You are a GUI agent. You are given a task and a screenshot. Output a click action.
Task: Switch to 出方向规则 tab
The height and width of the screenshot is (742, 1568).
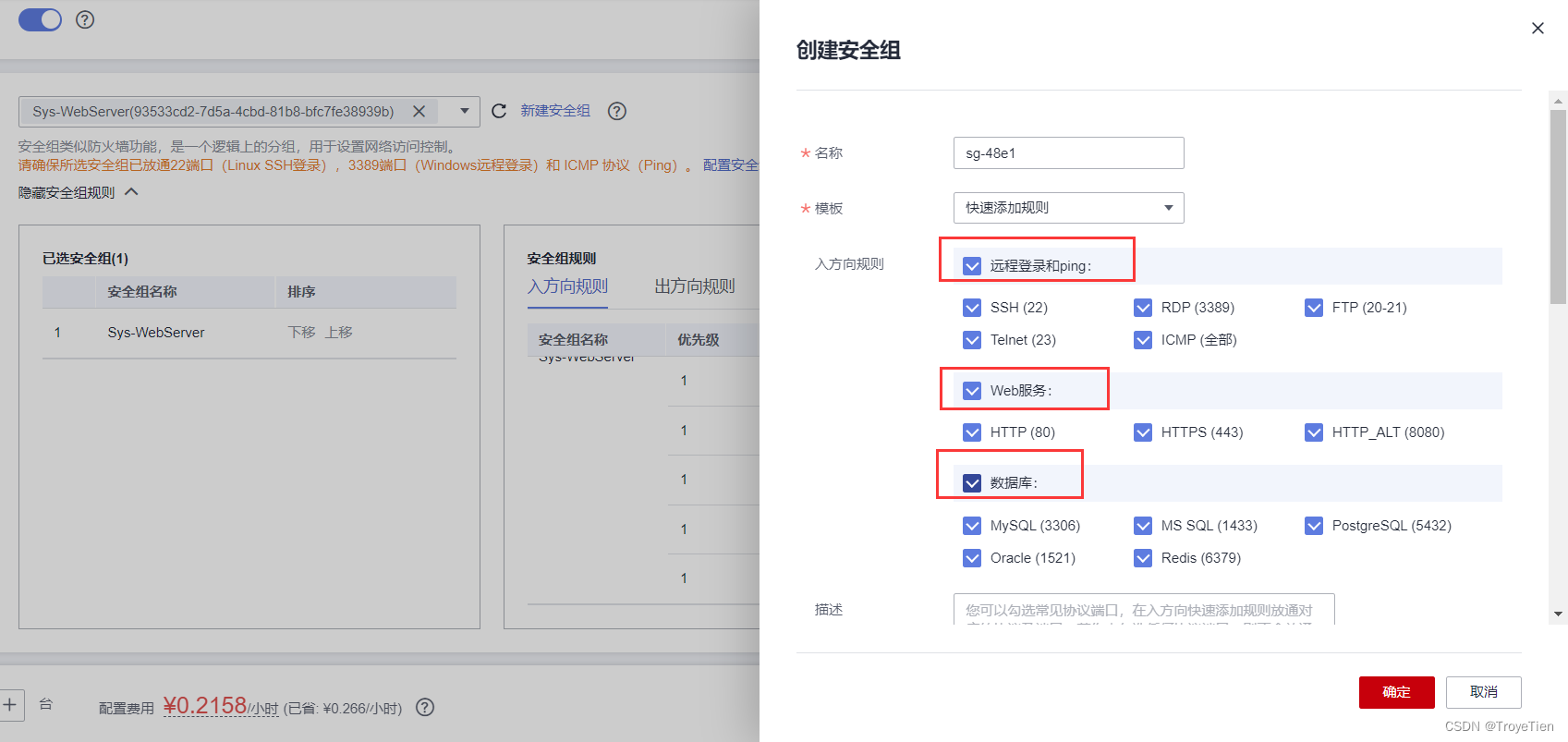[x=695, y=286]
